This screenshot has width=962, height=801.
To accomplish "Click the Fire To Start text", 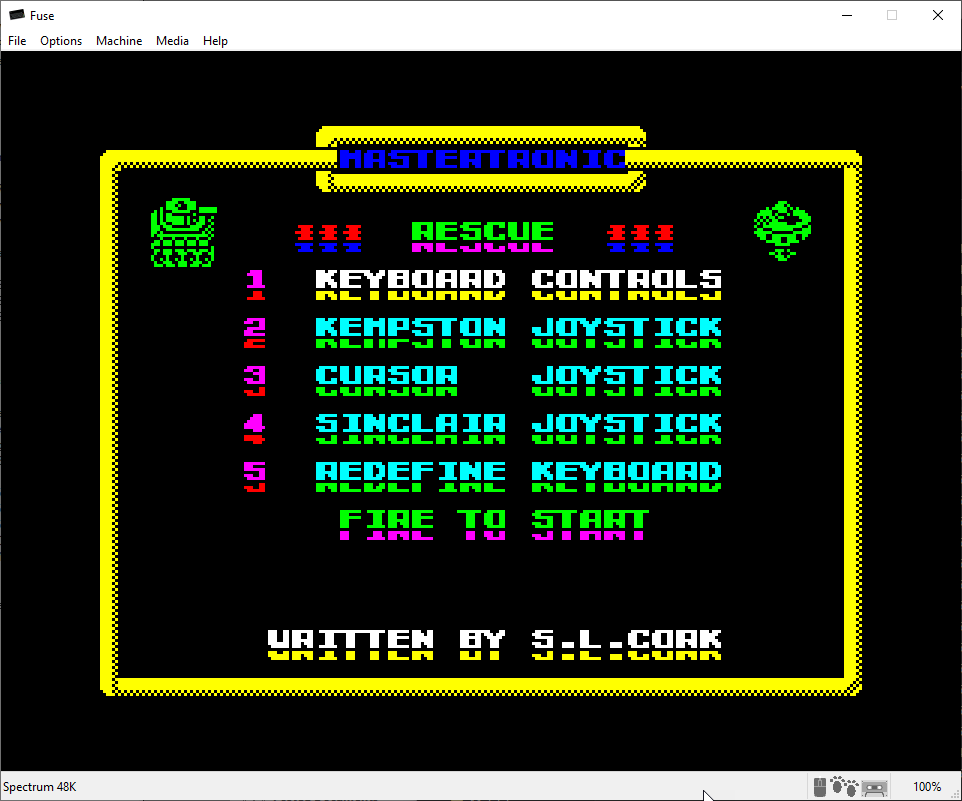I will coord(494,524).
